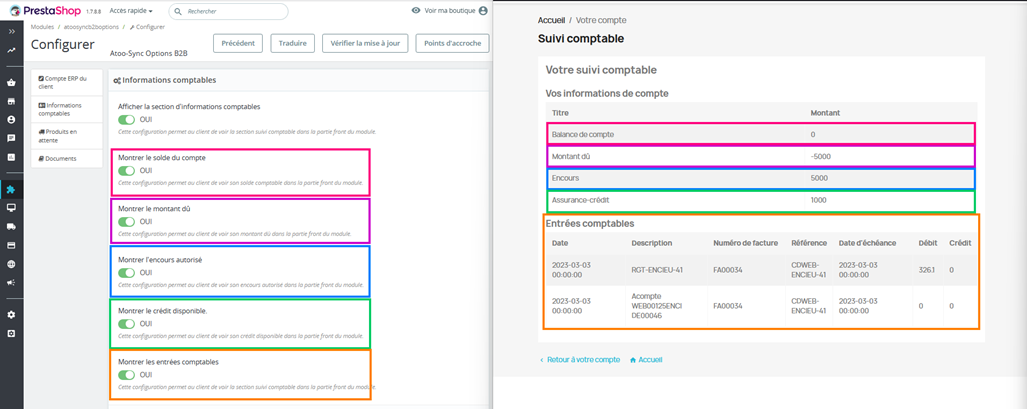The image size is (1027, 409).
Task: Open the settings gear icon in sidebar
Action: [11, 315]
